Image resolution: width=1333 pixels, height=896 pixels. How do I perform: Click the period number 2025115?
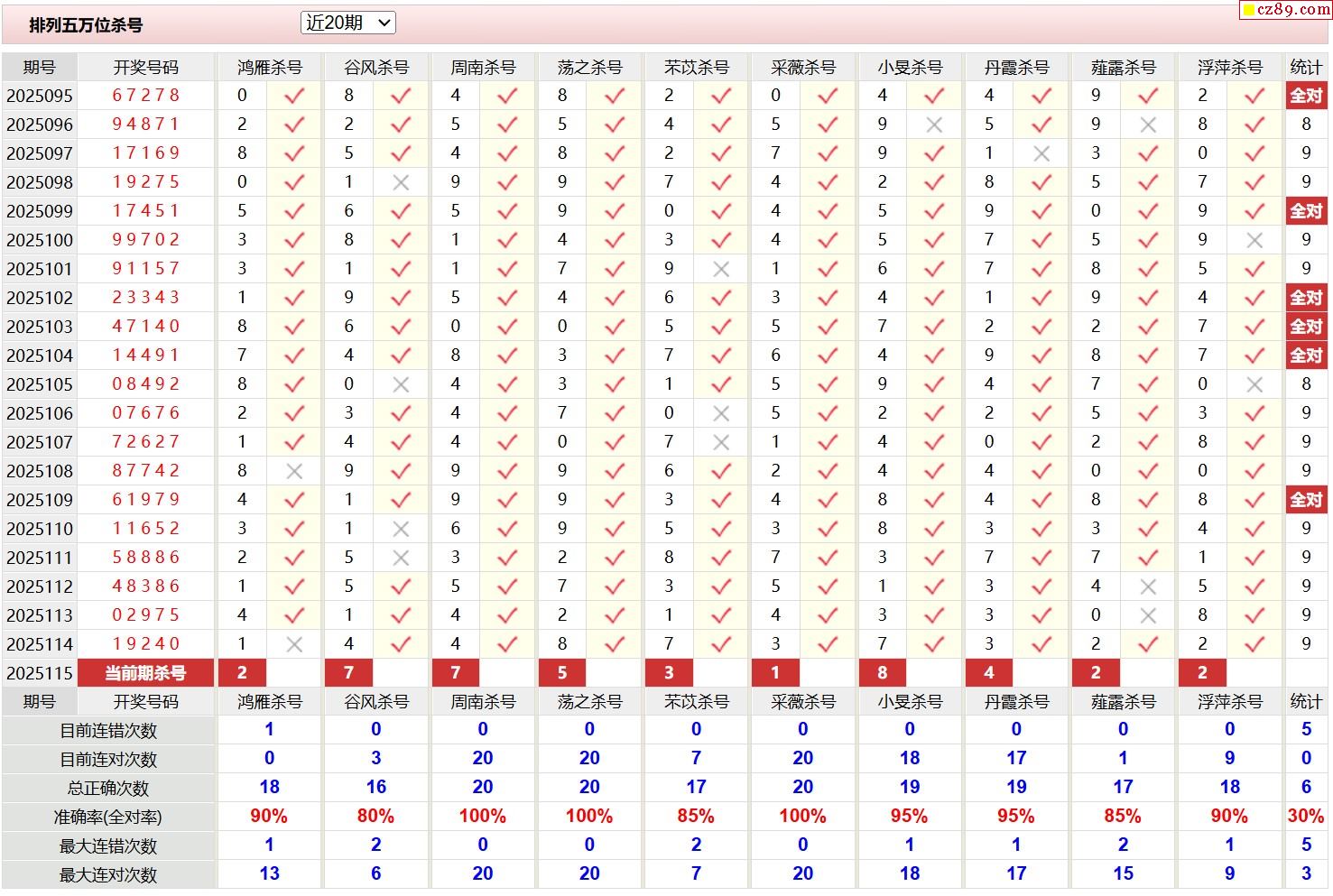[x=40, y=673]
